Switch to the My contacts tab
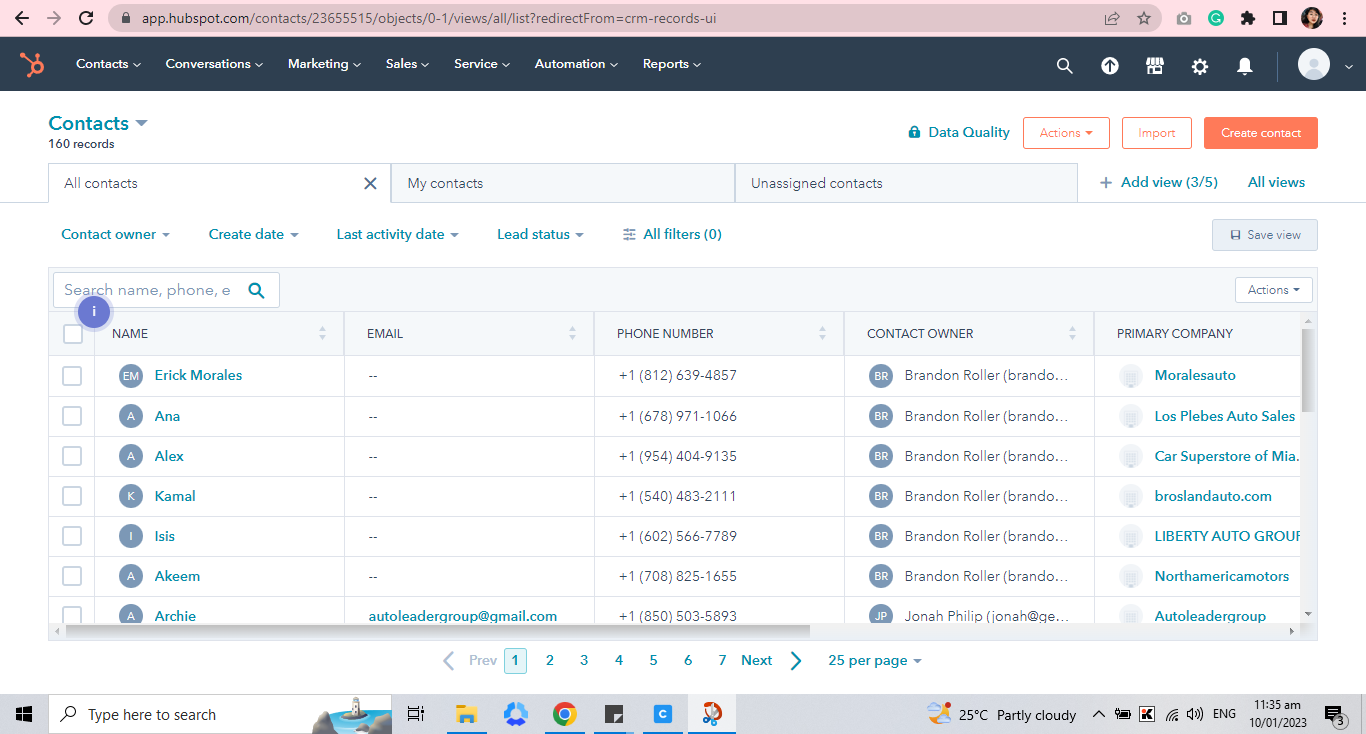The width and height of the screenshot is (1366, 734). point(563,184)
